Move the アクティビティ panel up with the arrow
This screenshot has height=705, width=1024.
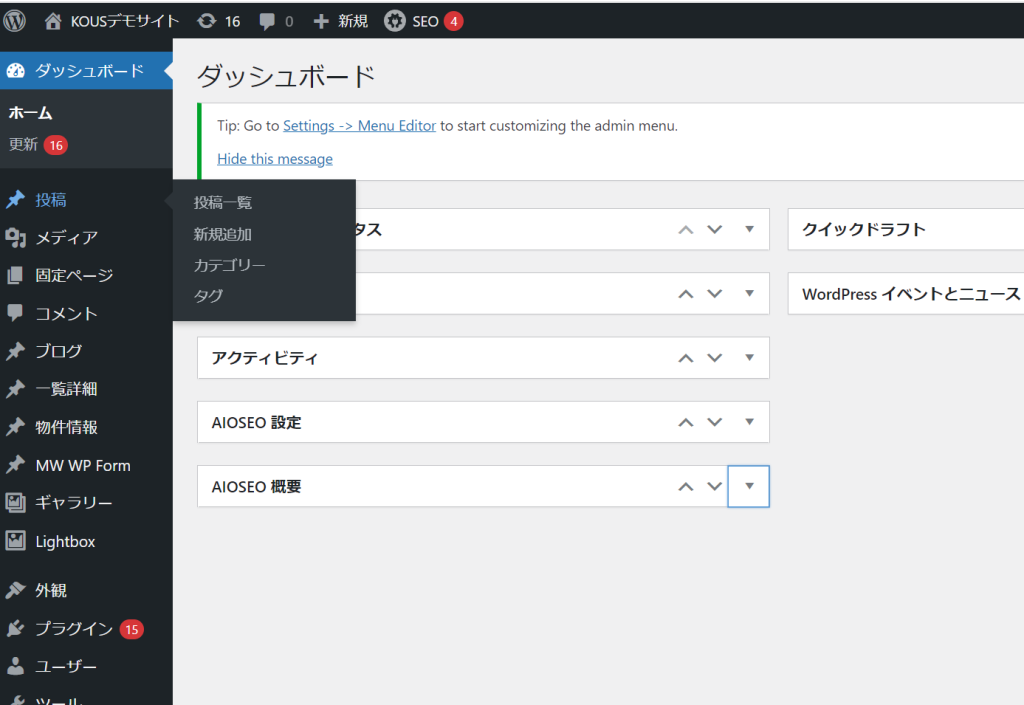[x=685, y=358]
